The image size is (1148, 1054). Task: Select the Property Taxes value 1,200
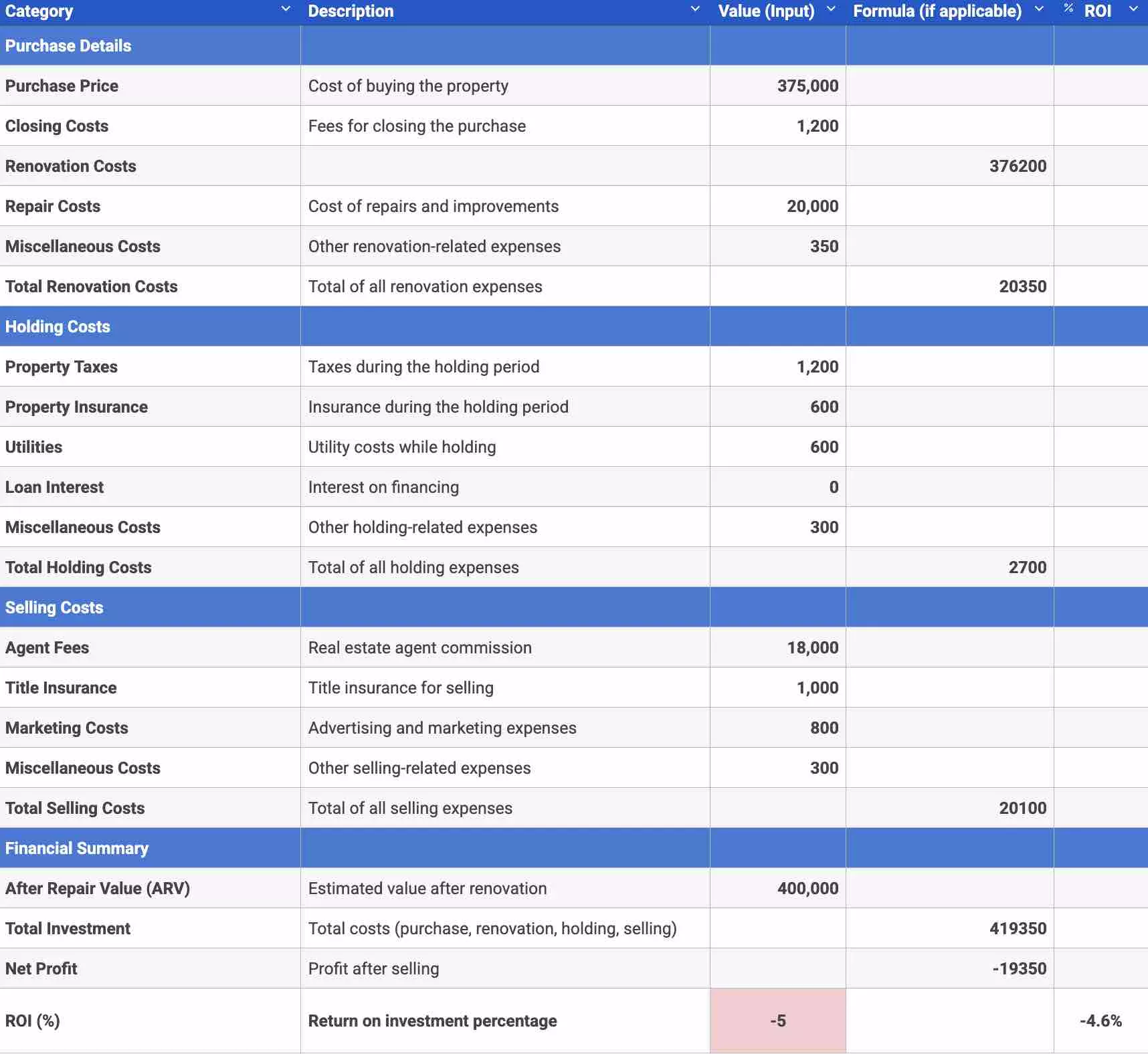(x=818, y=366)
